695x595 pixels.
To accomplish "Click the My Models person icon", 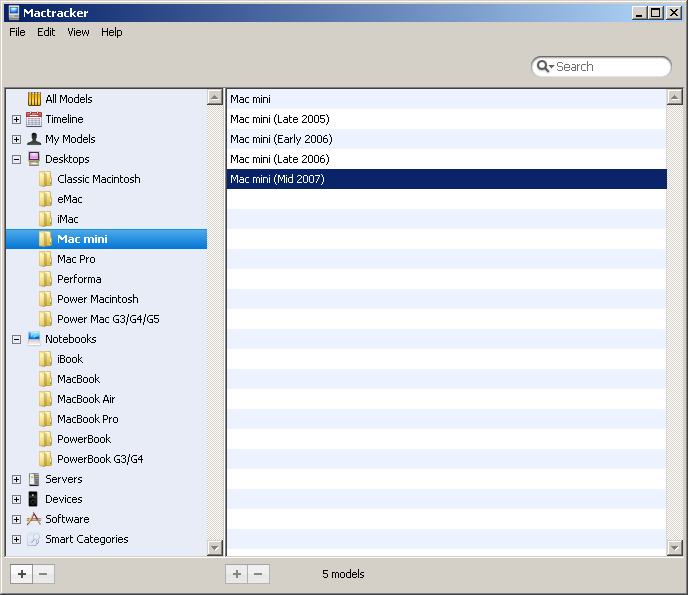I will [x=34, y=139].
